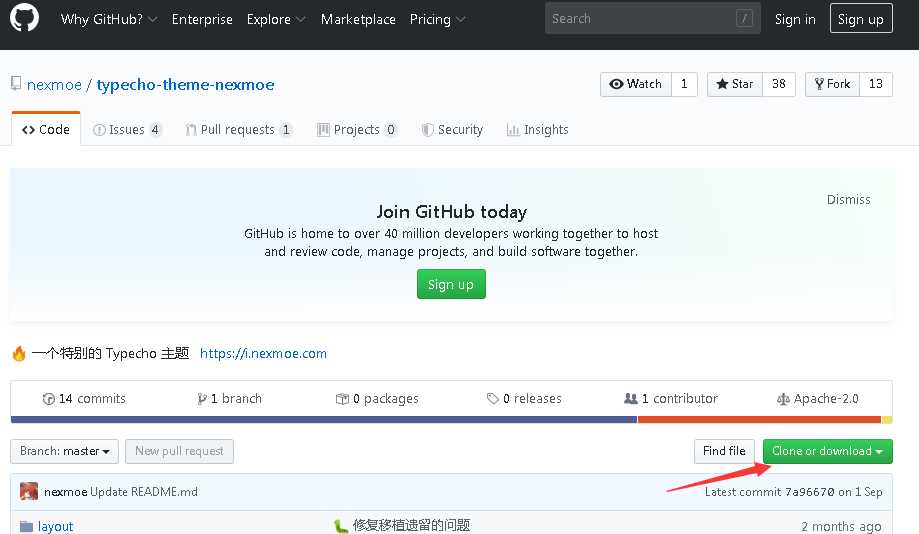
Task: View the 1 branch list
Action: click(230, 399)
